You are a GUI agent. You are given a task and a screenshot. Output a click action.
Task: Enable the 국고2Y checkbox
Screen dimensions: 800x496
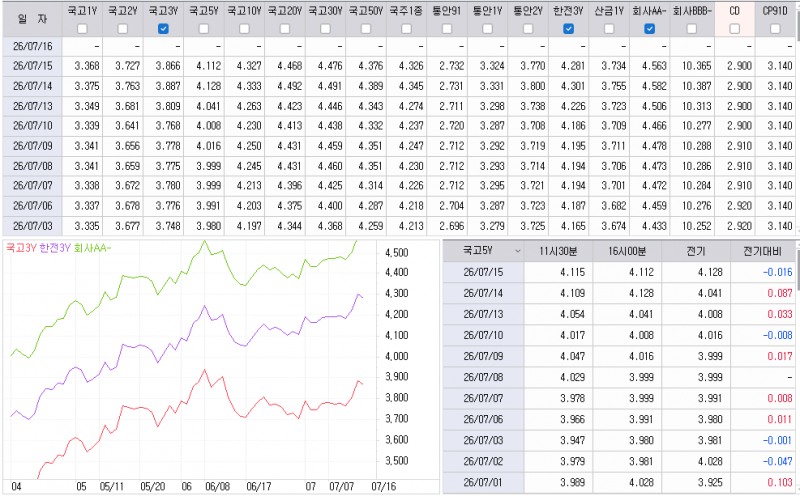tap(122, 29)
